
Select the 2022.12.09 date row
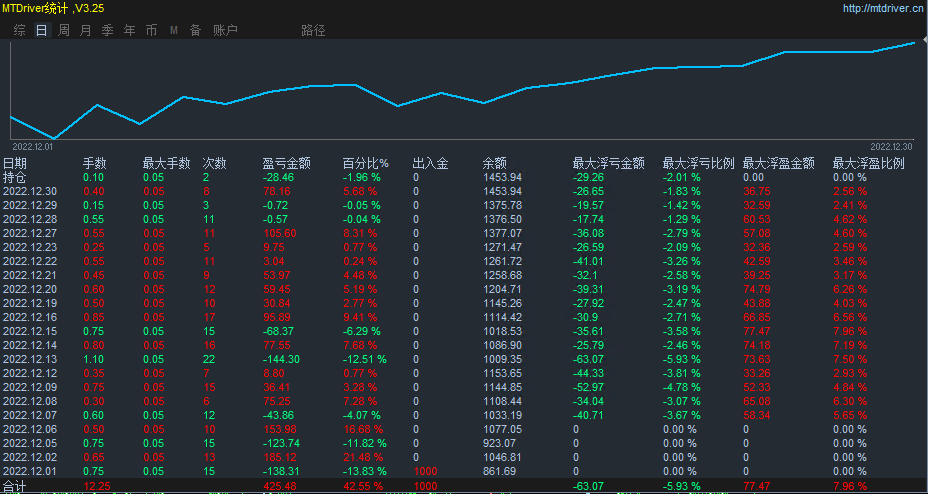pos(30,387)
